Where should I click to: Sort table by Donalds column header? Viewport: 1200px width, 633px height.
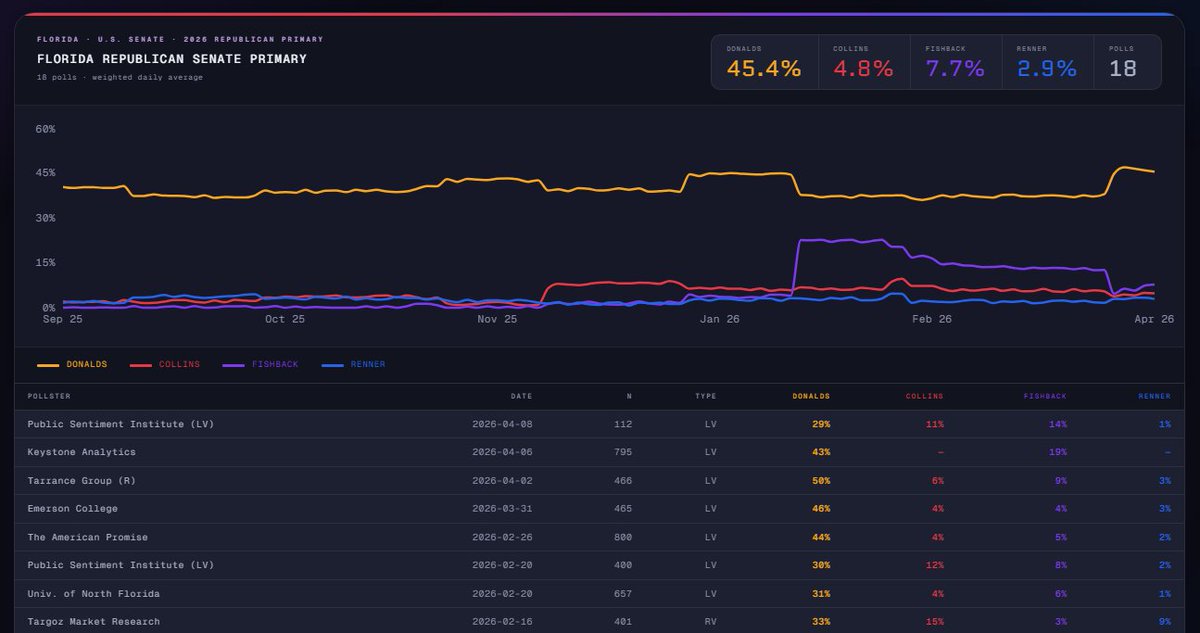tap(811, 396)
